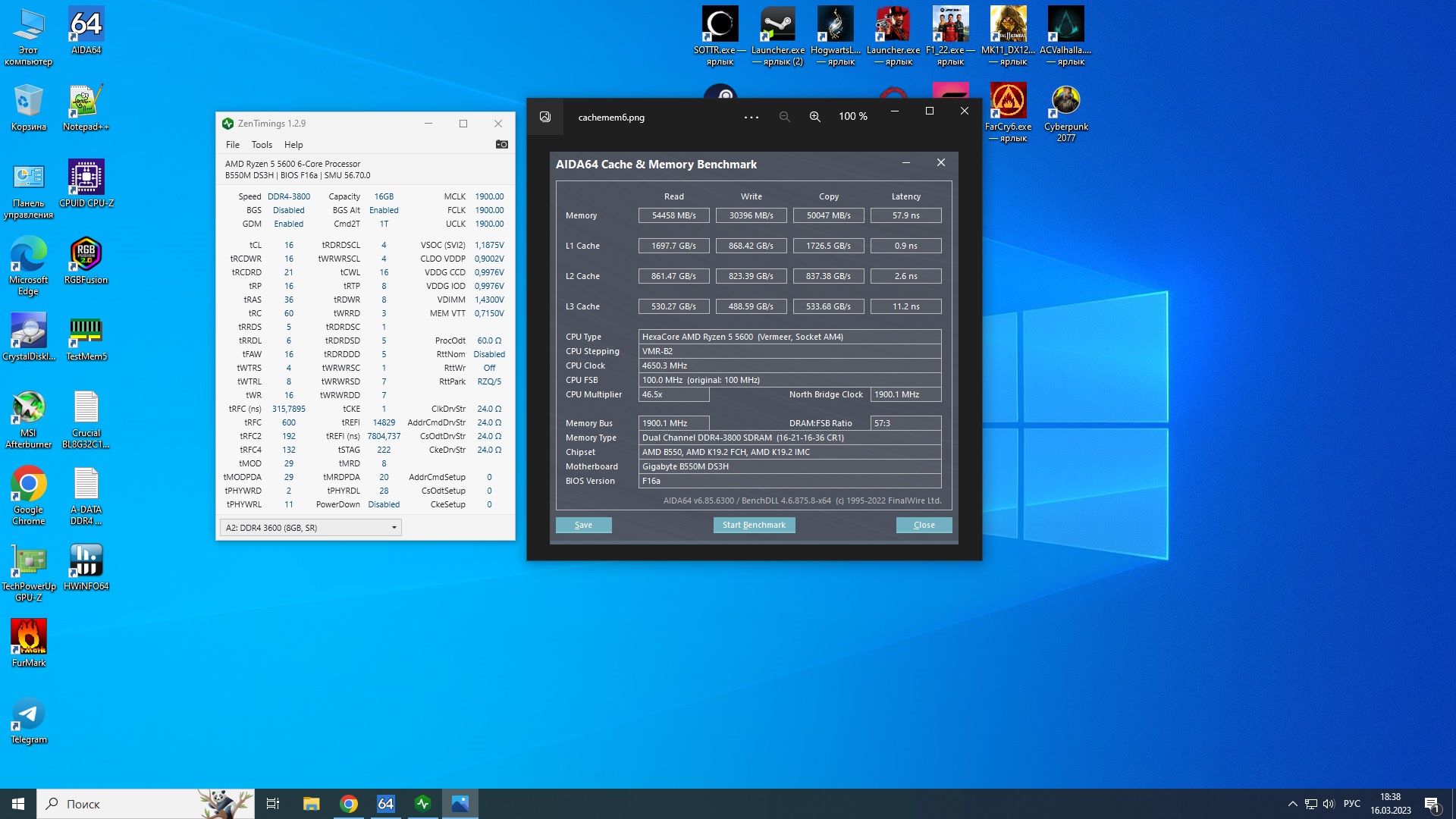The image size is (1456, 819).
Task: Open the ZenTimings Help menu
Action: (x=293, y=145)
